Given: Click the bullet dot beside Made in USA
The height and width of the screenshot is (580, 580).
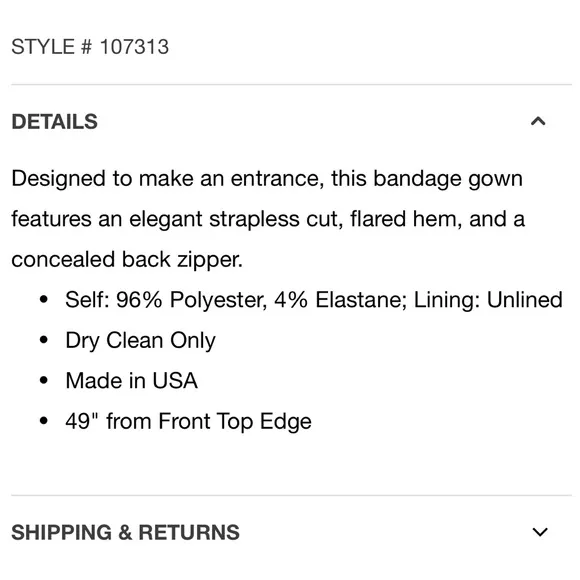Looking at the screenshot, I should 44,380.
